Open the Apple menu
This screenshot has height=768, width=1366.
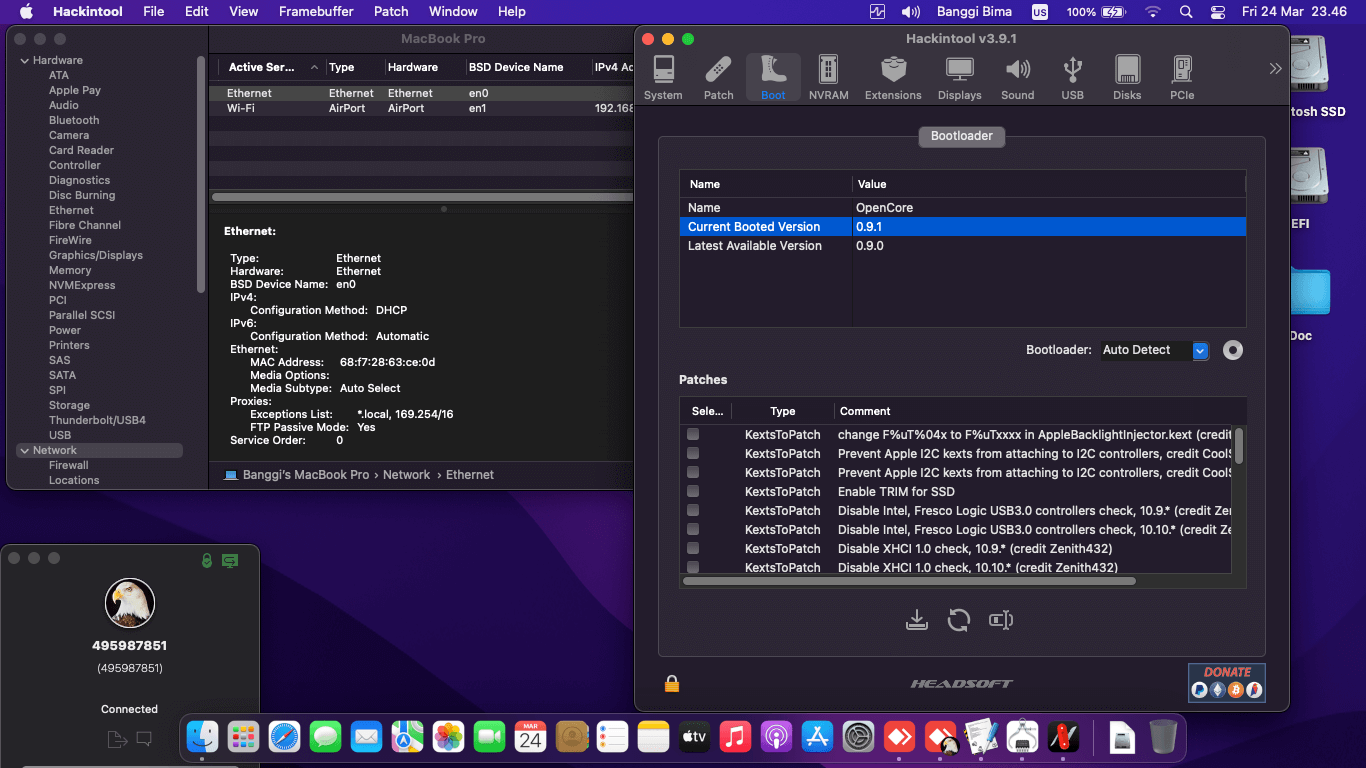(26, 12)
